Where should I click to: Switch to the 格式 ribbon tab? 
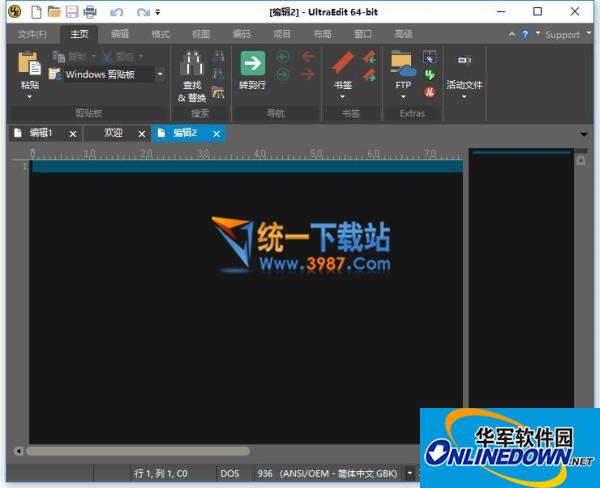pos(160,34)
